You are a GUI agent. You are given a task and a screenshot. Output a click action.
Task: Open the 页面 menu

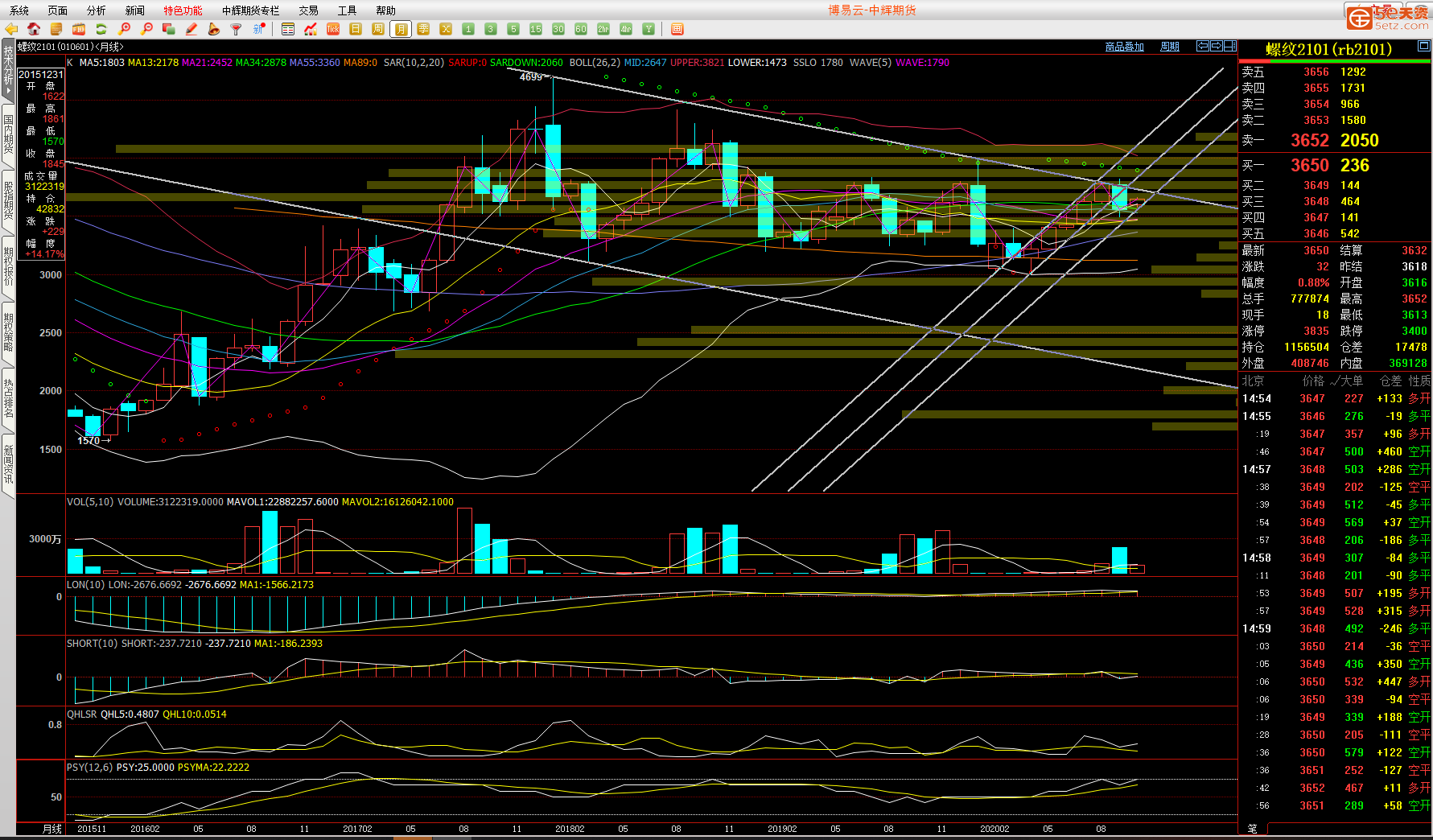(x=58, y=10)
